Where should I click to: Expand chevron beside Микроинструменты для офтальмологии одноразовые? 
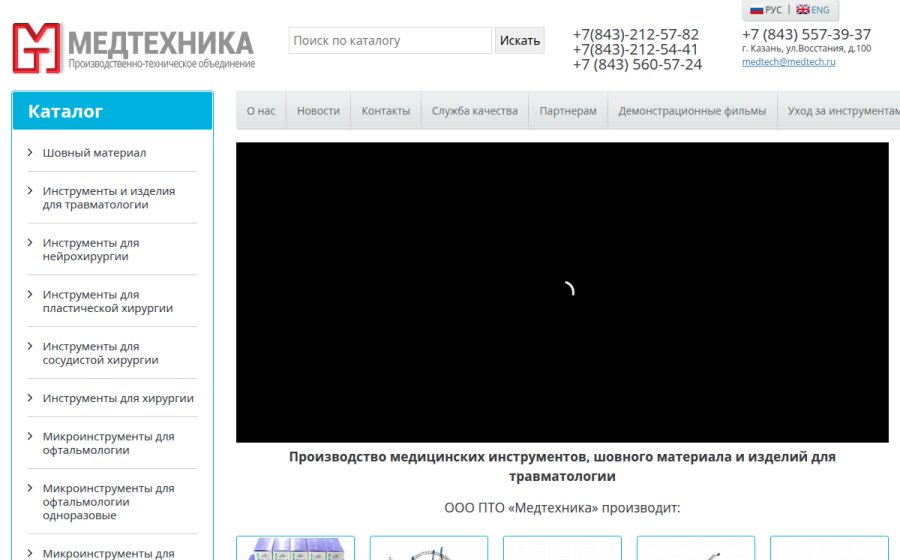(x=30, y=488)
